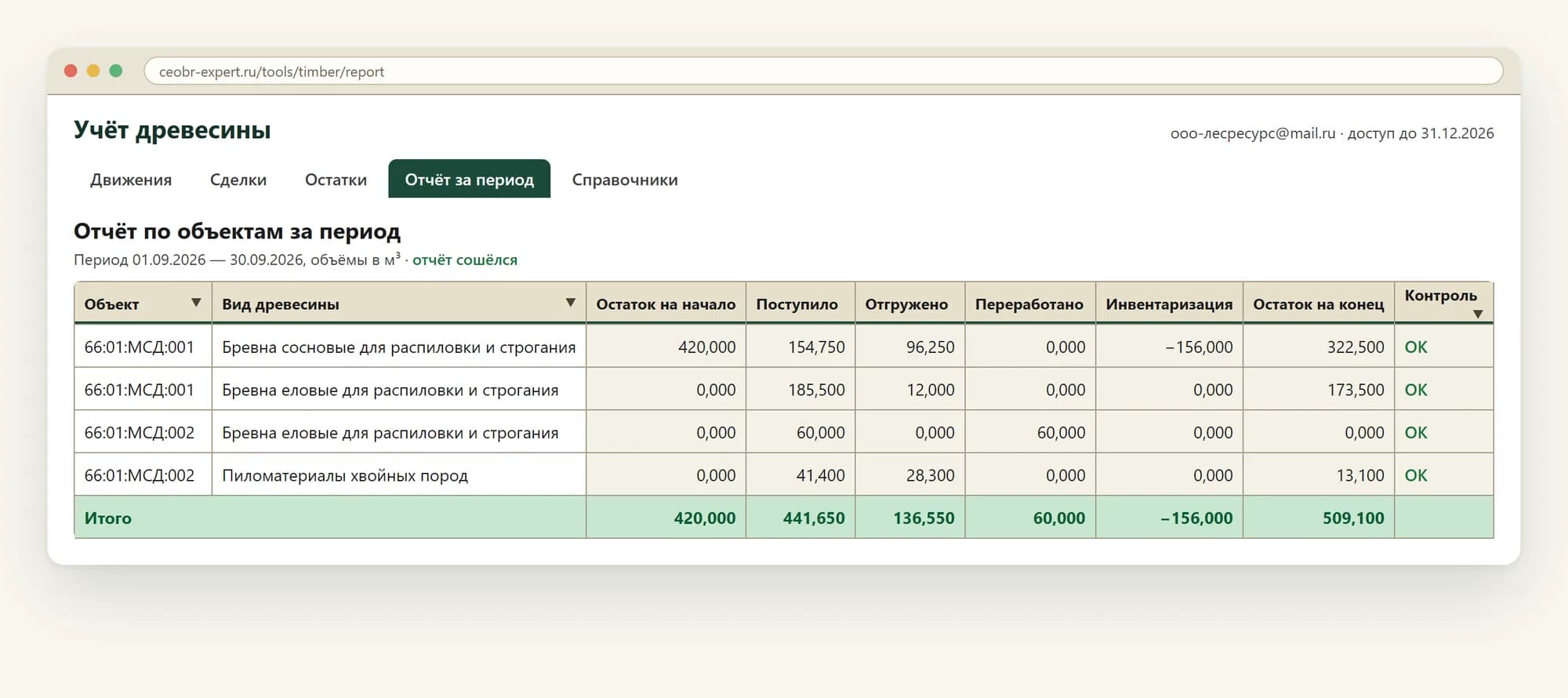Go to the Остатки tab
The height and width of the screenshot is (698, 1568).
[x=336, y=180]
